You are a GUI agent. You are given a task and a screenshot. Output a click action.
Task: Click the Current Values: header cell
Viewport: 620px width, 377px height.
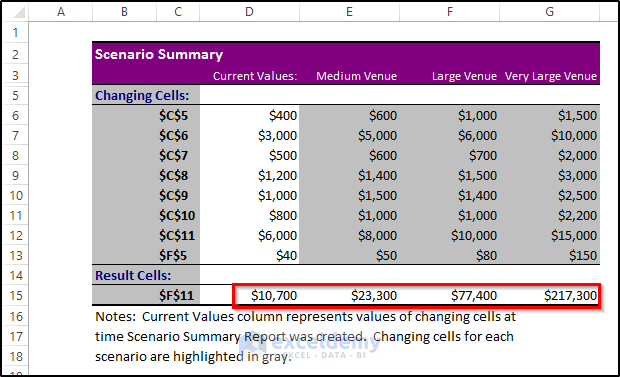255,76
